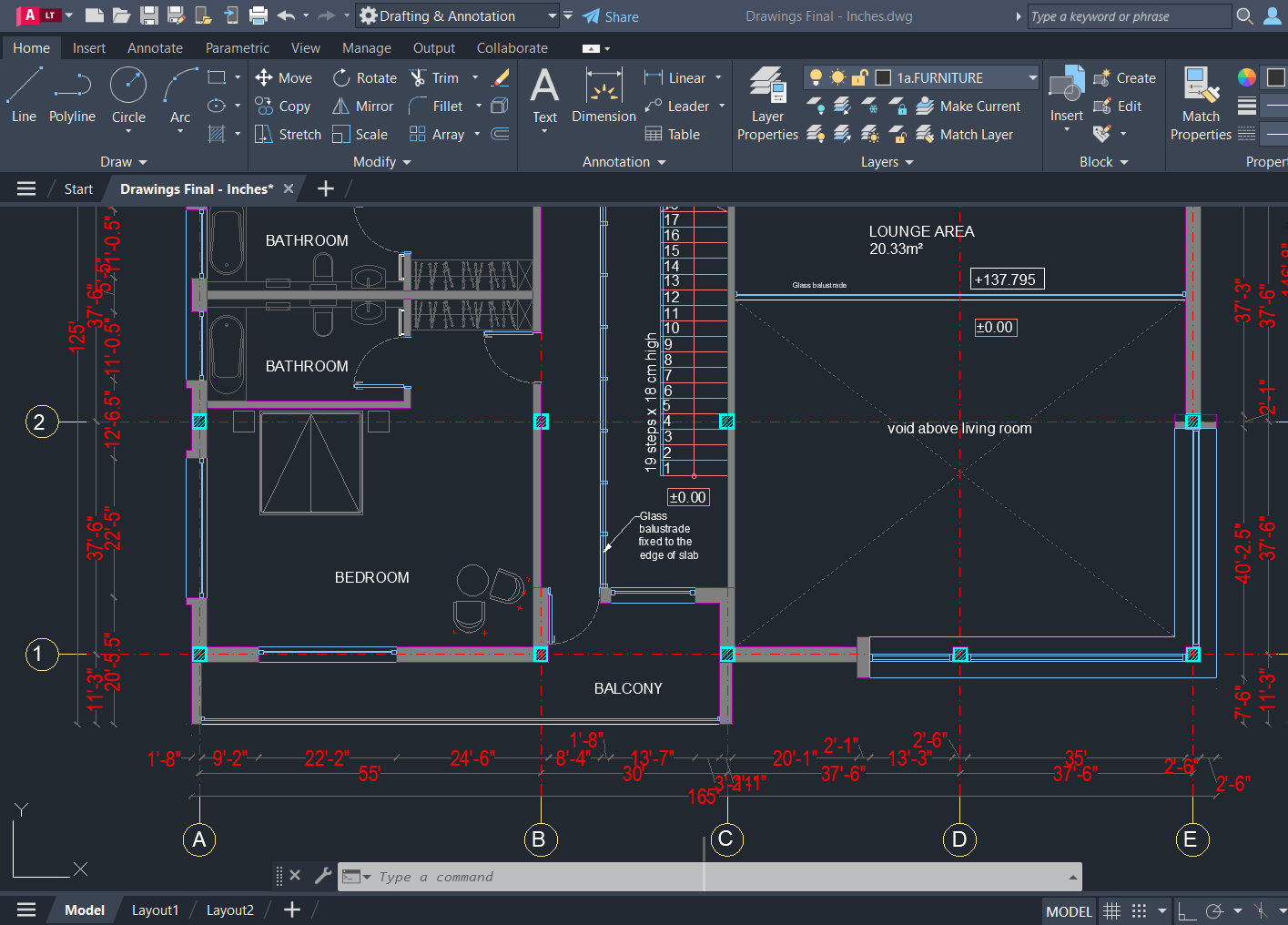Click the object color swatch square
Viewport: 1288px width, 925px height.
[x=1277, y=77]
